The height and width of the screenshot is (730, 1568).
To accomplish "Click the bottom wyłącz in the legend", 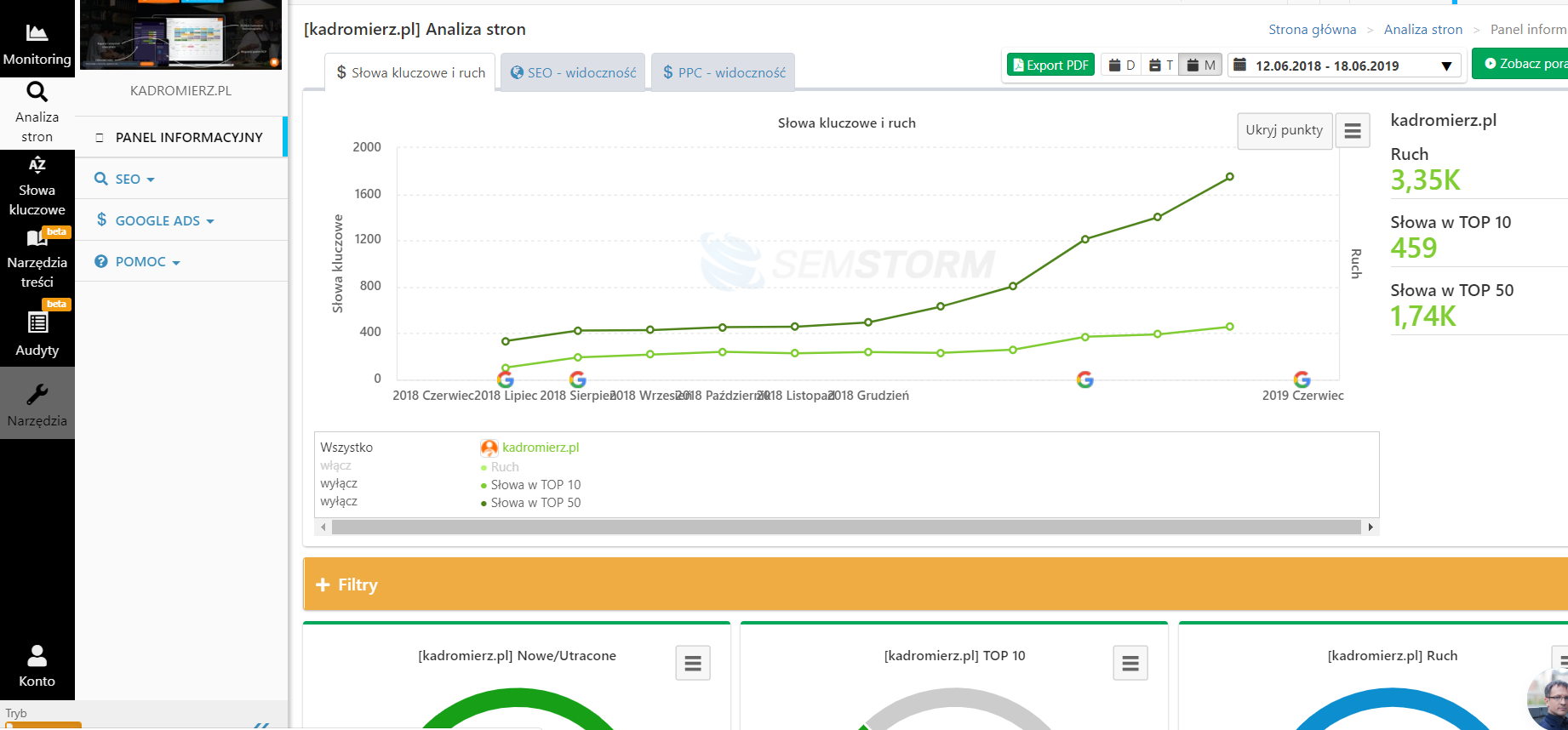I will (339, 501).
